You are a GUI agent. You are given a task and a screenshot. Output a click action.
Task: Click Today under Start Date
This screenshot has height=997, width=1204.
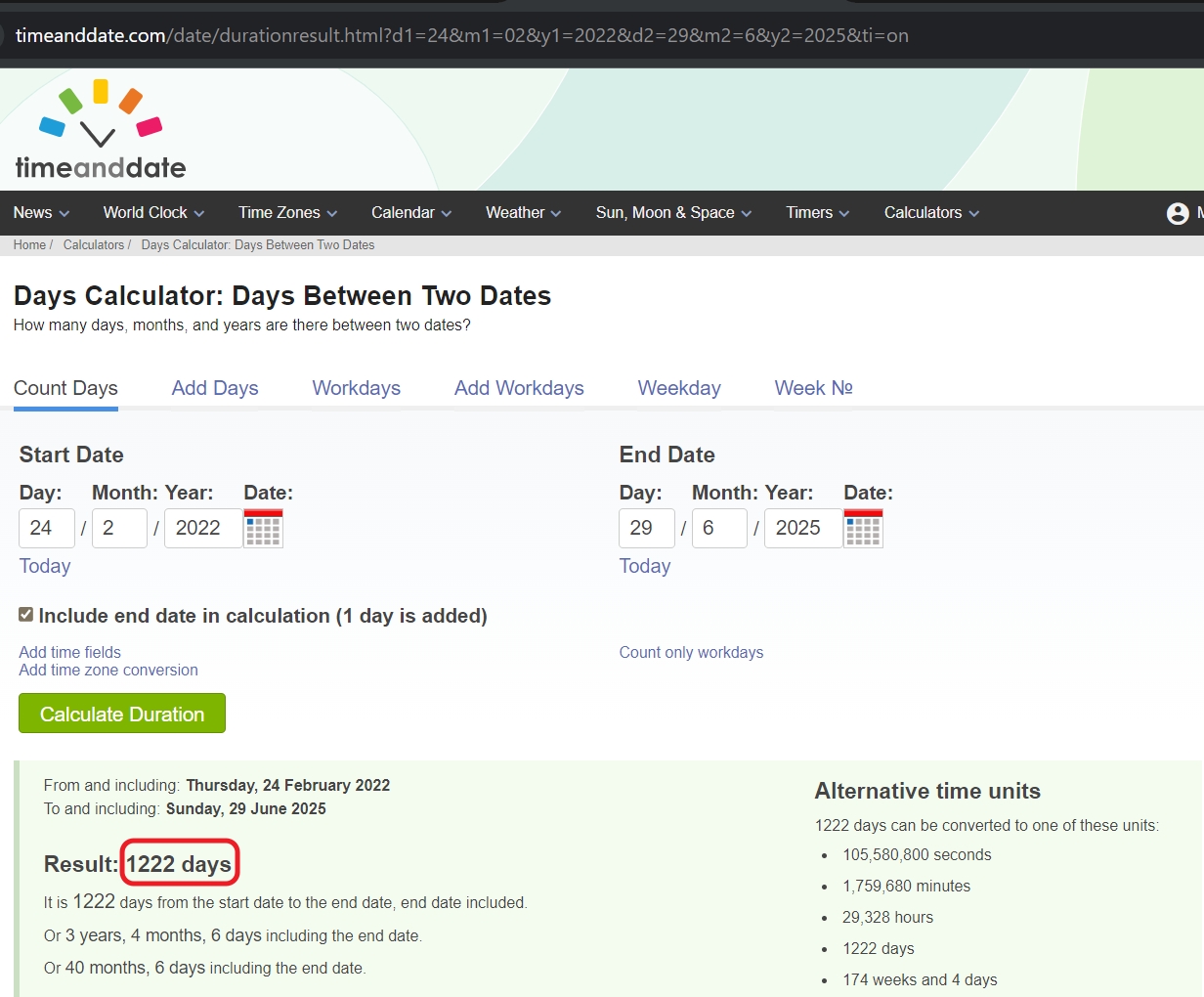[x=45, y=566]
